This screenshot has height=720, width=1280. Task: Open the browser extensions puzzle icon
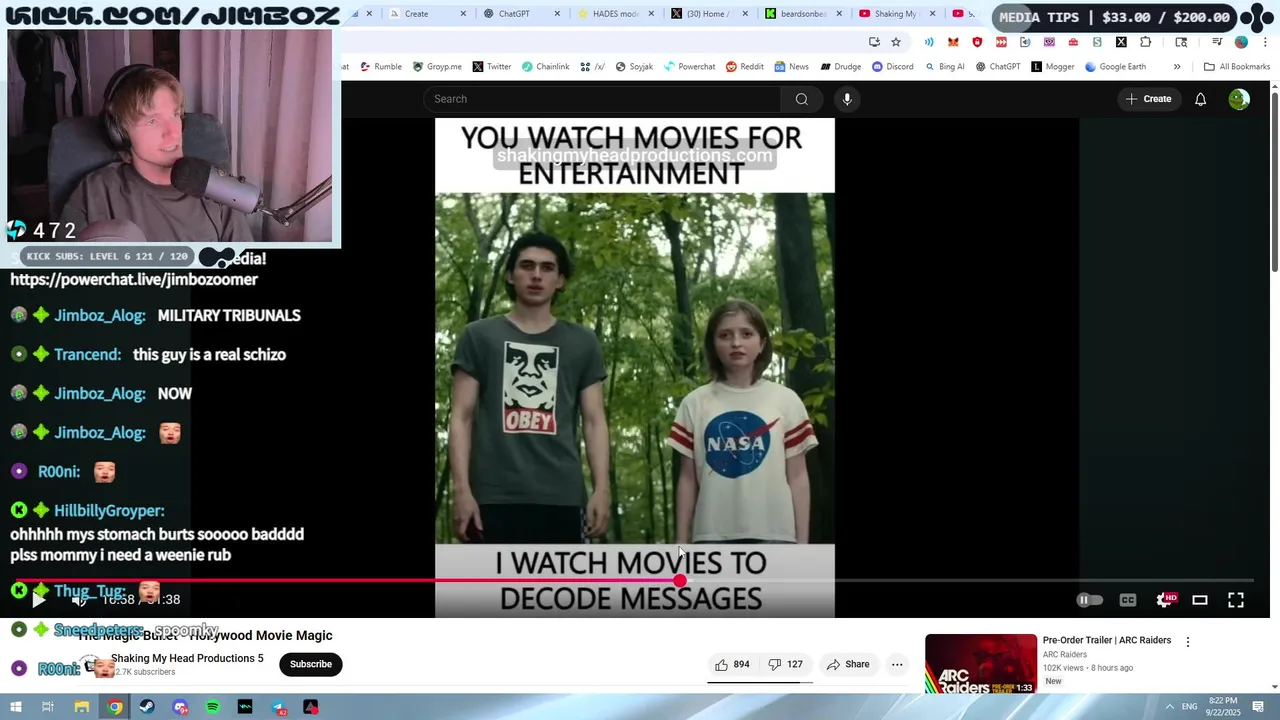point(1146,42)
